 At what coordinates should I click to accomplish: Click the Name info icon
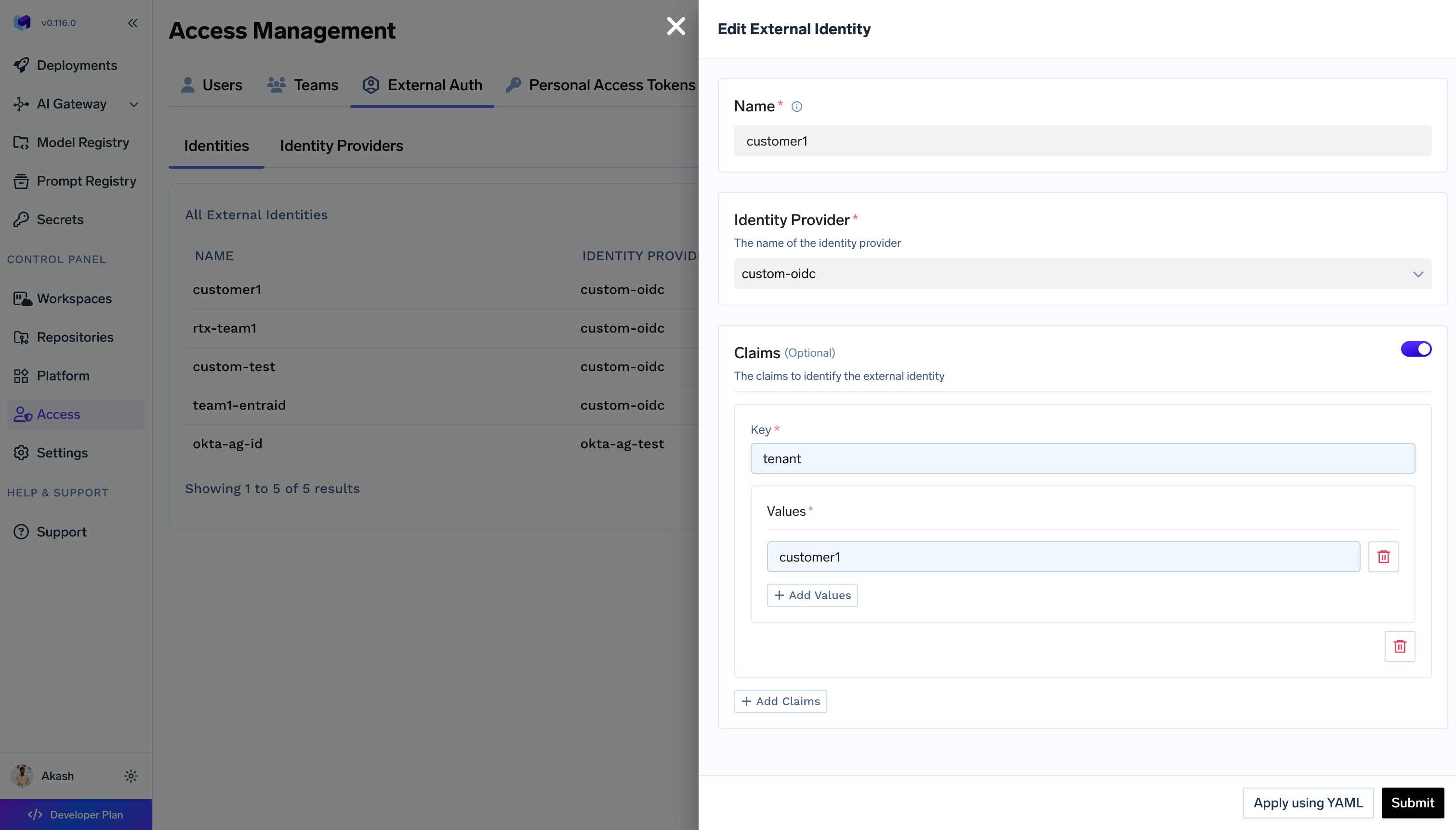[796, 107]
